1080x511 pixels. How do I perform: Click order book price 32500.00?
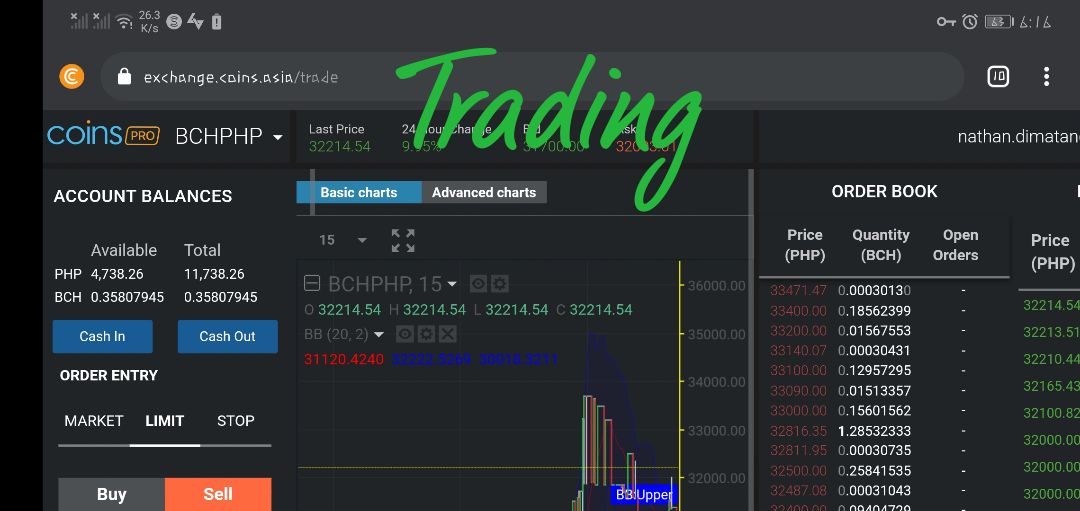click(798, 471)
